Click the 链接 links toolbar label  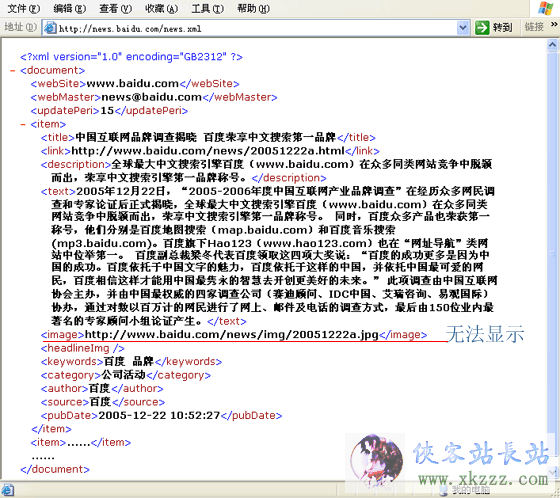[x=534, y=27]
